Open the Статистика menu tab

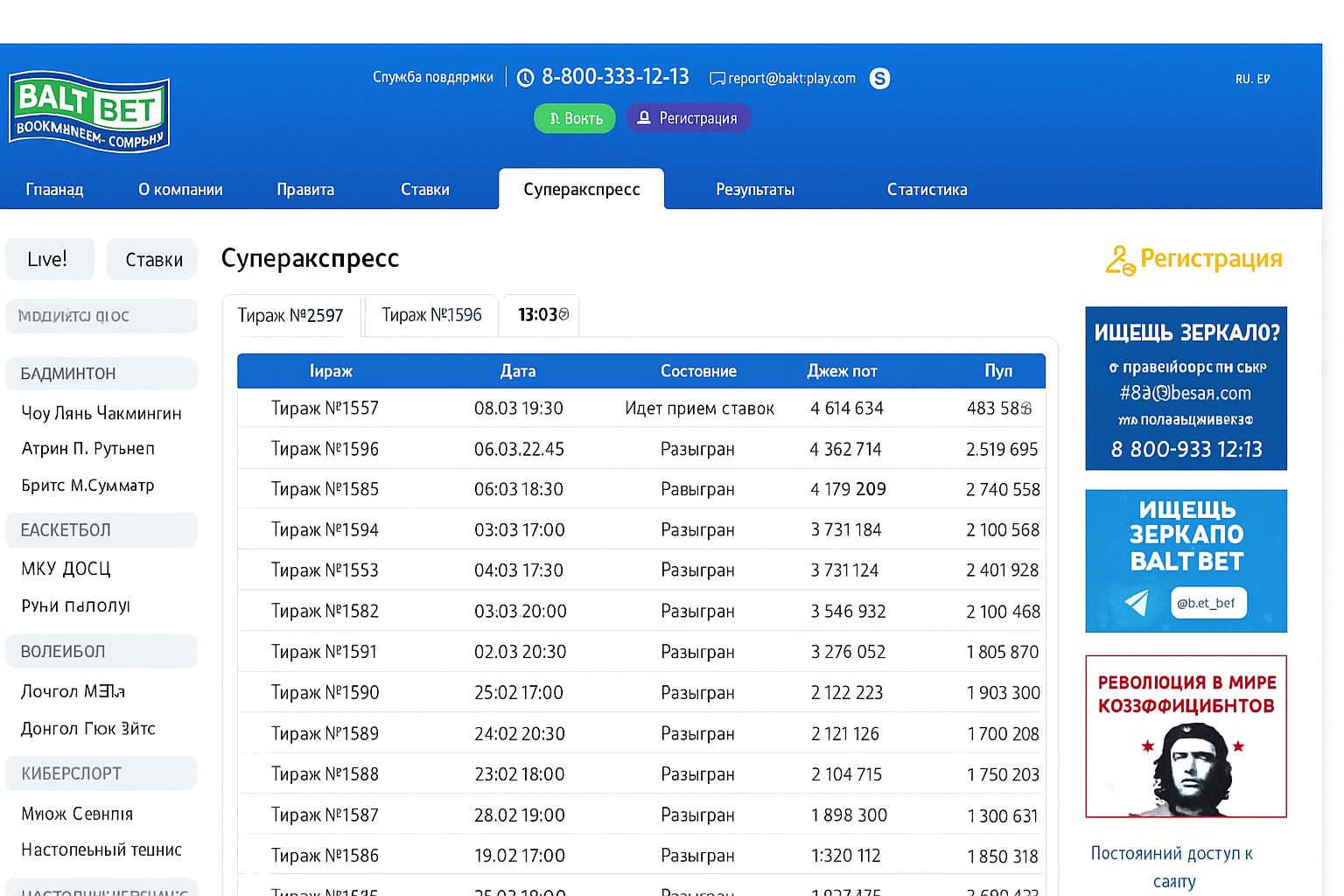point(927,190)
